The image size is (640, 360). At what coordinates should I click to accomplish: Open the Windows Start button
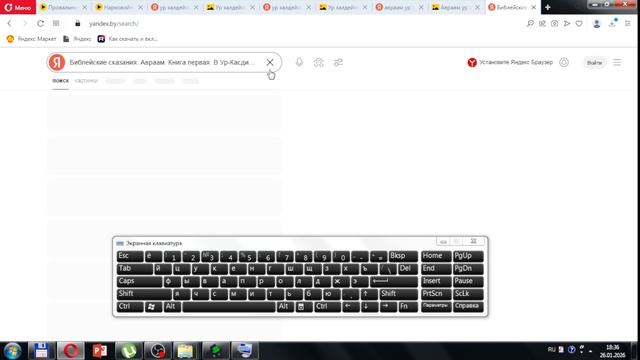coord(12,351)
